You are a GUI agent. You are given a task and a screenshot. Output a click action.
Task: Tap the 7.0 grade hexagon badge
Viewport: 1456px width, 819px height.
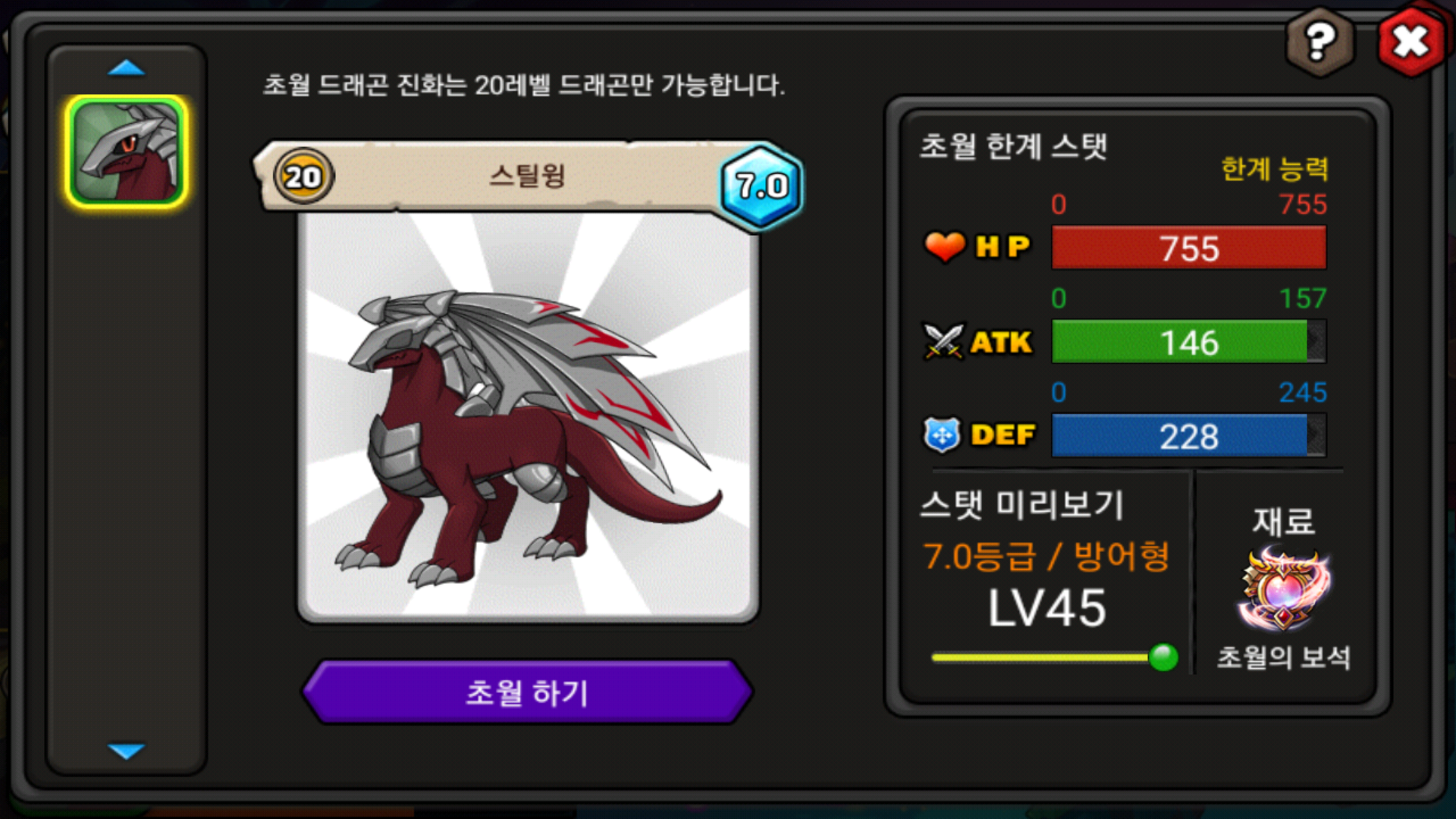click(761, 186)
